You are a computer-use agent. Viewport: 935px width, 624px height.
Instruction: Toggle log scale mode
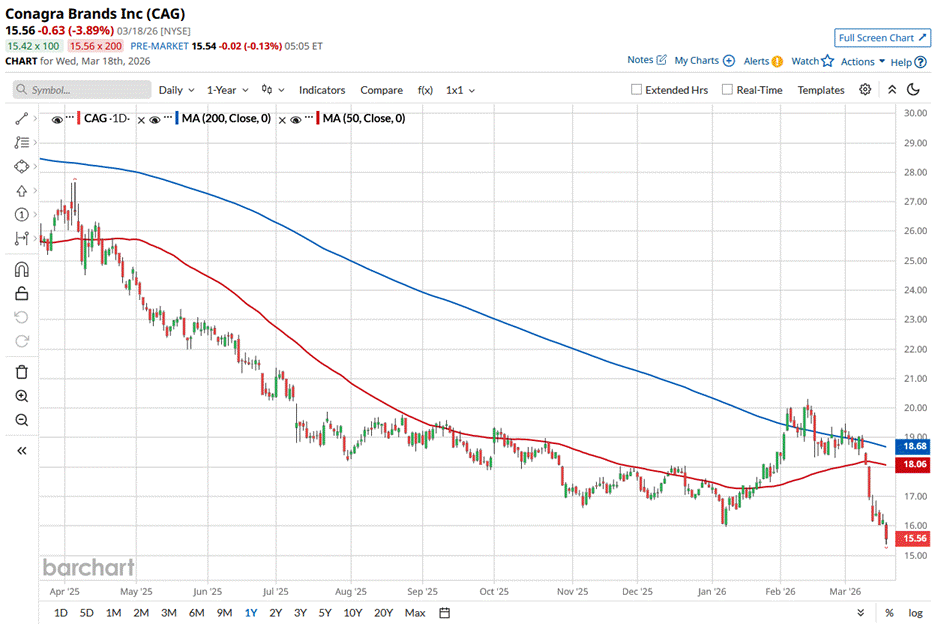point(915,613)
